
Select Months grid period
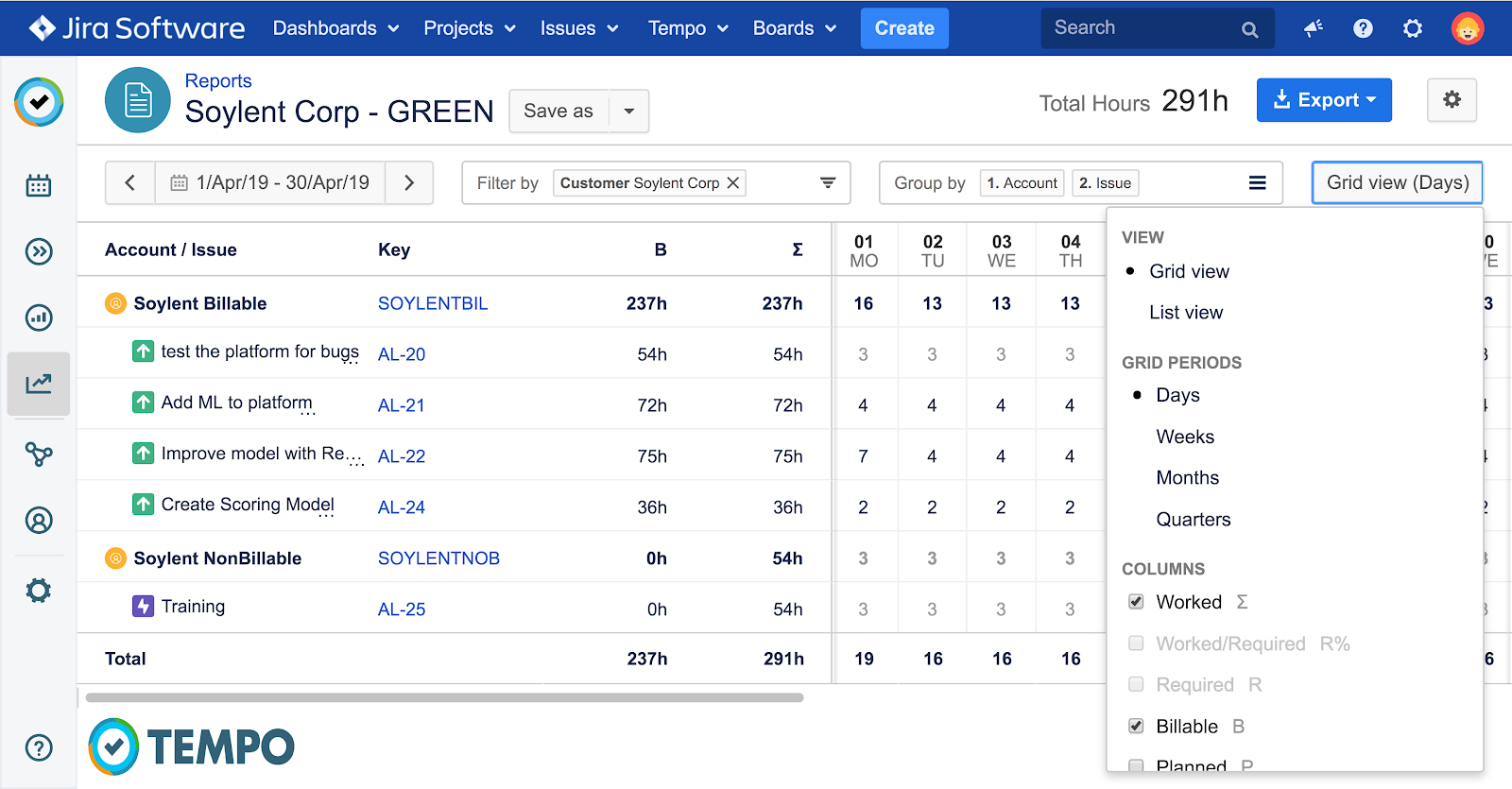pyautogui.click(x=1188, y=477)
